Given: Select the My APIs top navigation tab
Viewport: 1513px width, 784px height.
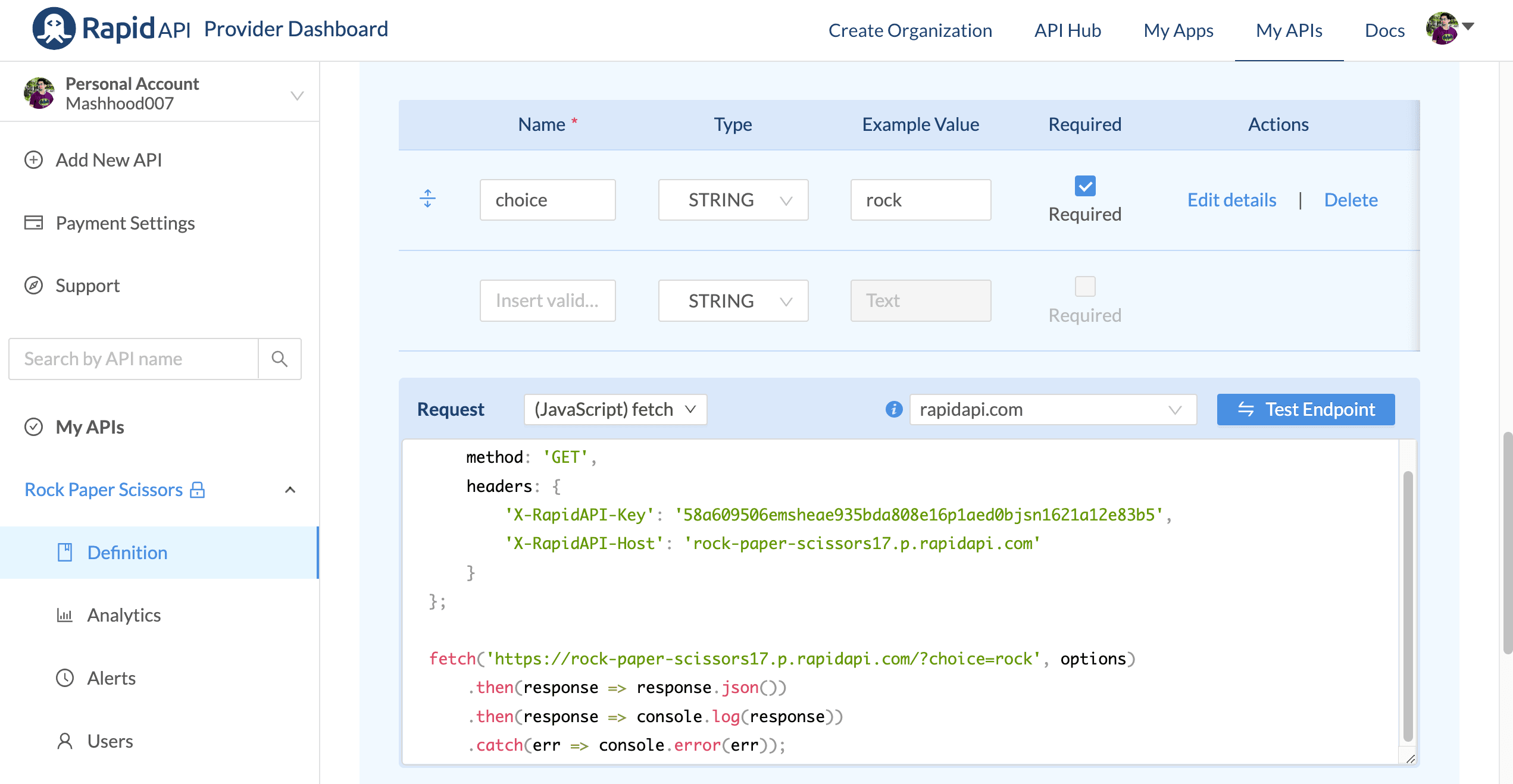Looking at the screenshot, I should click(1289, 30).
